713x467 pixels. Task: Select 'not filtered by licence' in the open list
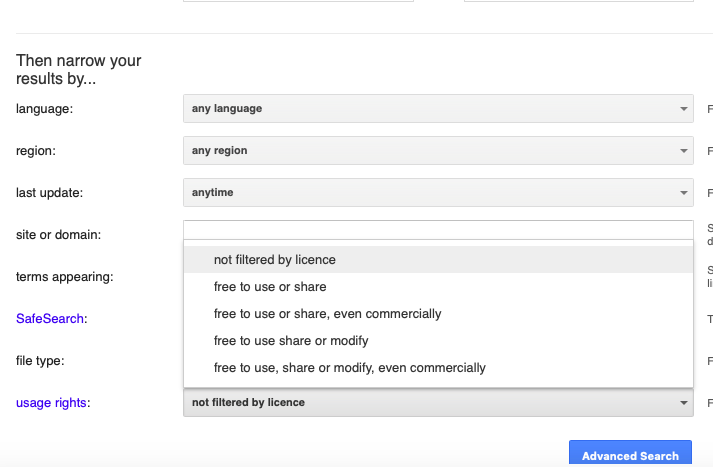pyautogui.click(x=275, y=260)
